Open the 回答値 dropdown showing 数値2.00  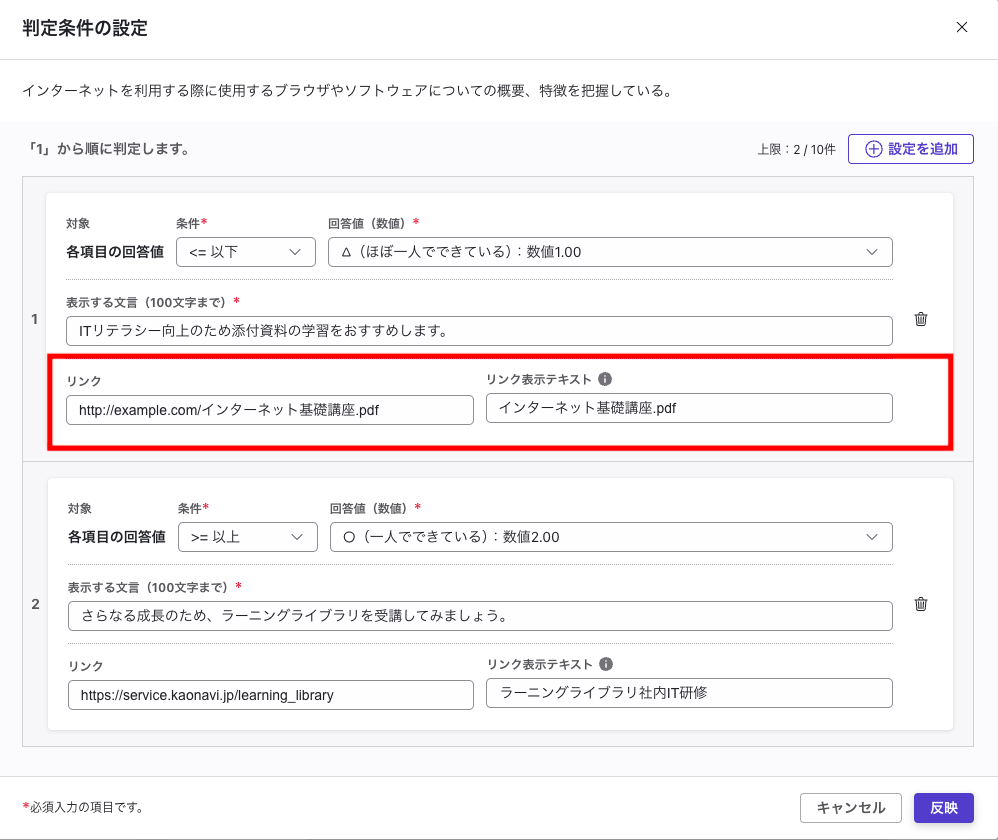[610, 536]
